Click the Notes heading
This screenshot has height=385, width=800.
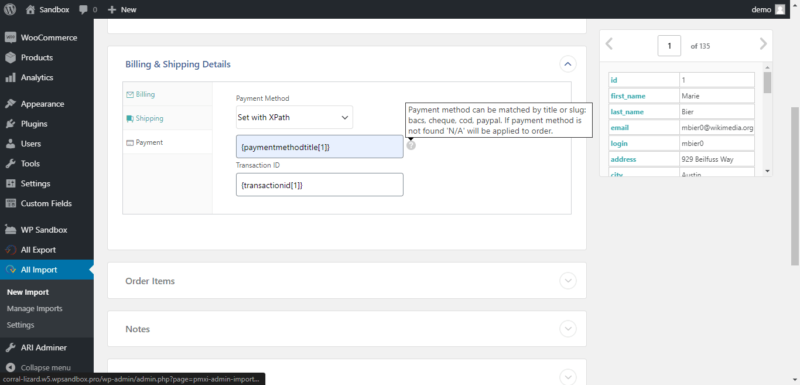tap(138, 329)
